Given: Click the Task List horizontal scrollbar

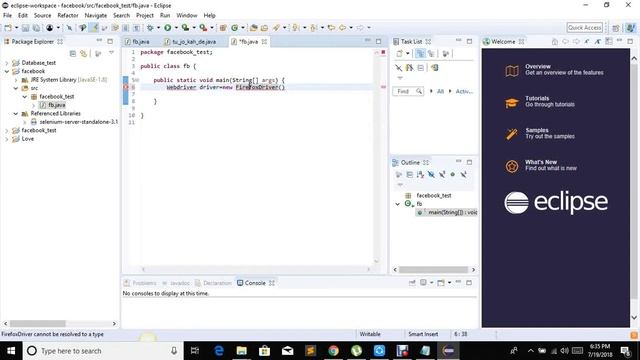Looking at the screenshot, I should pyautogui.click(x=433, y=270).
